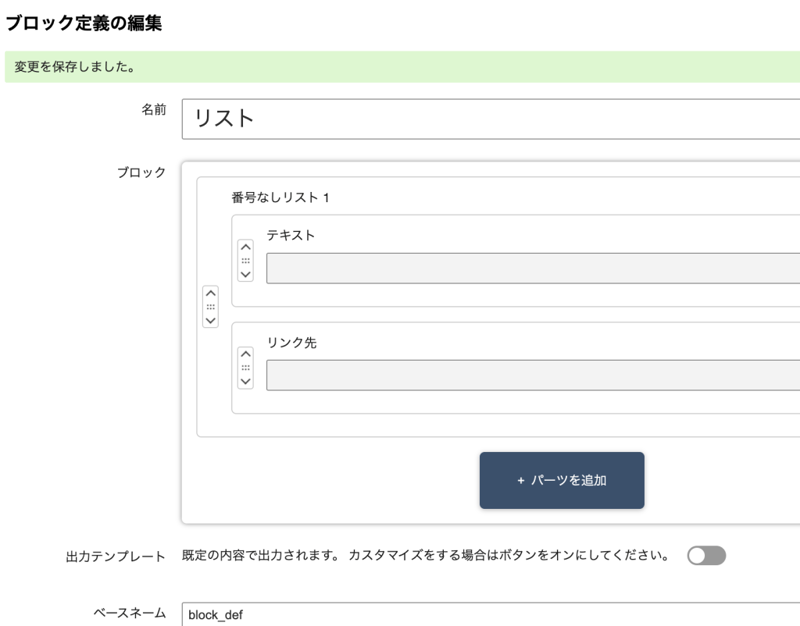This screenshot has height=626, width=800.
Task: Click the リンク先 input box
Action: 532,375
